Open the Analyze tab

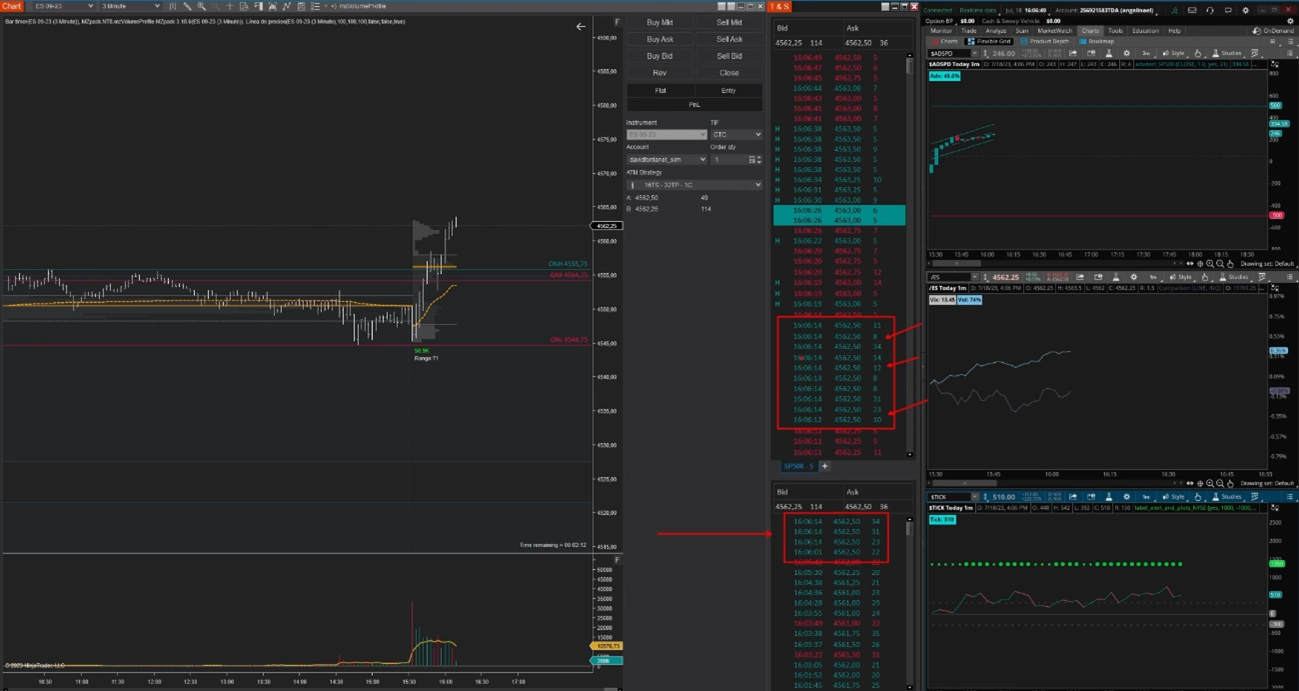coord(995,31)
